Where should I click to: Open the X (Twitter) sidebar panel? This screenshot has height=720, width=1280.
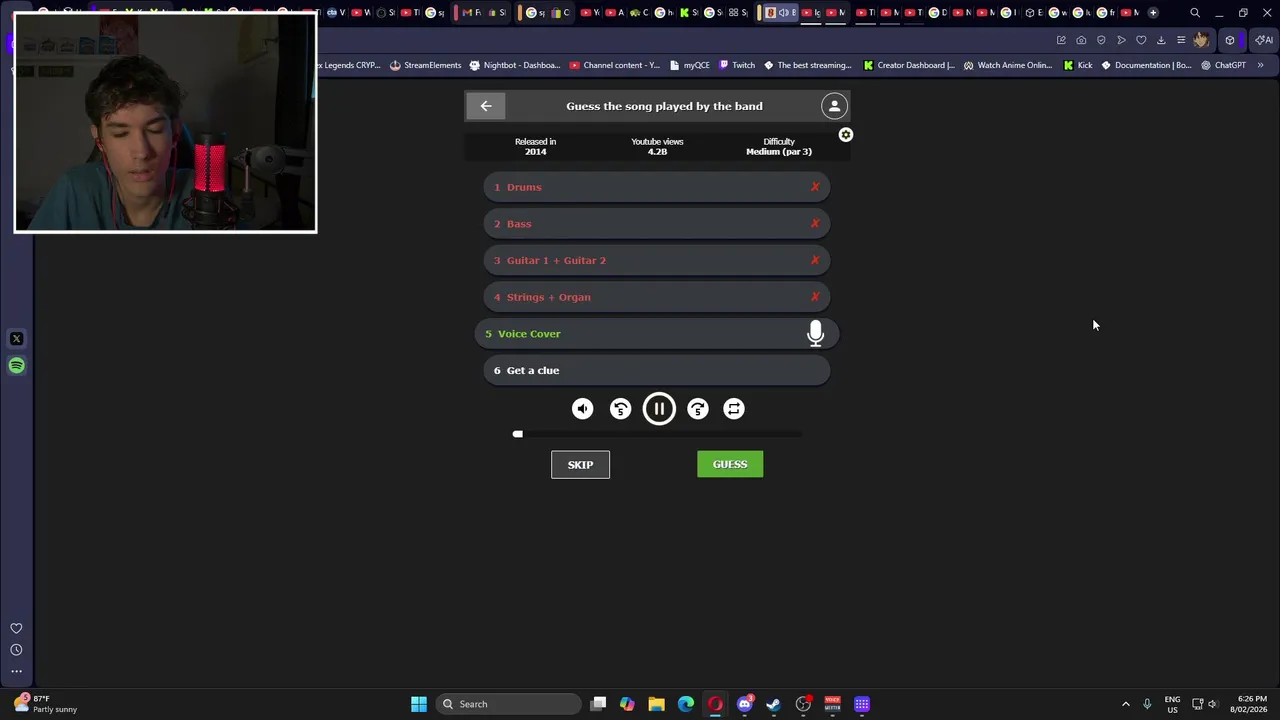16,339
